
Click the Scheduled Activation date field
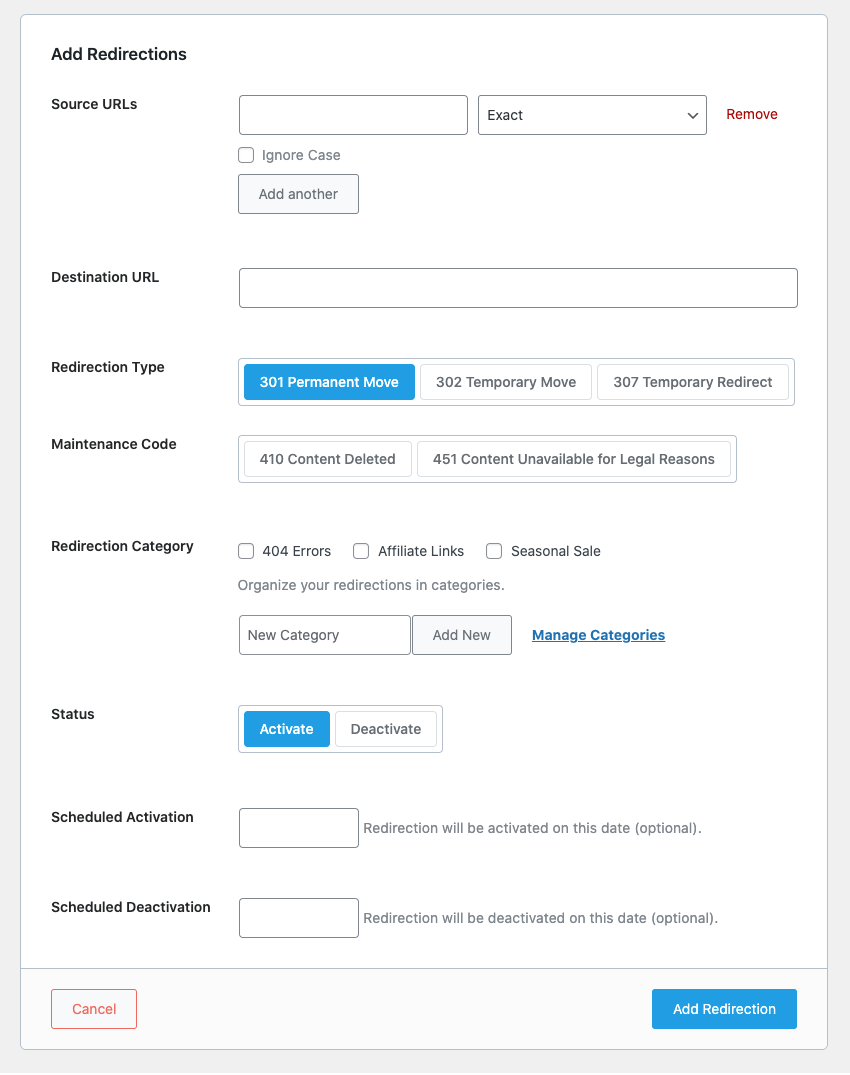(x=298, y=827)
